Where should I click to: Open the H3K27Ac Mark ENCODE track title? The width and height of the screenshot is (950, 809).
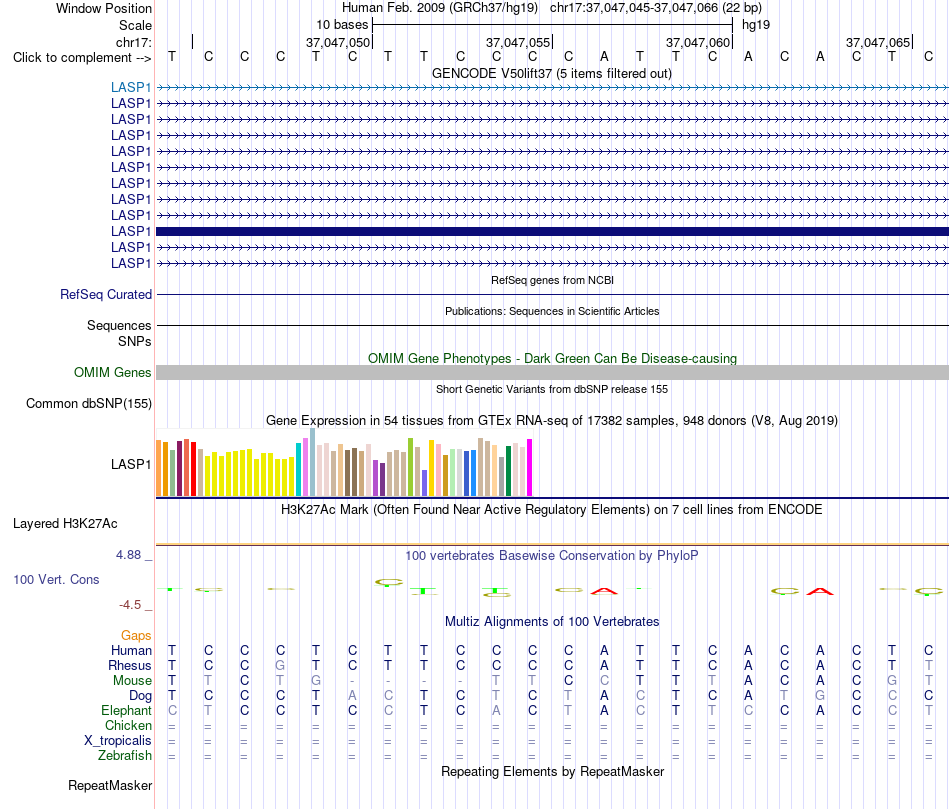point(552,510)
